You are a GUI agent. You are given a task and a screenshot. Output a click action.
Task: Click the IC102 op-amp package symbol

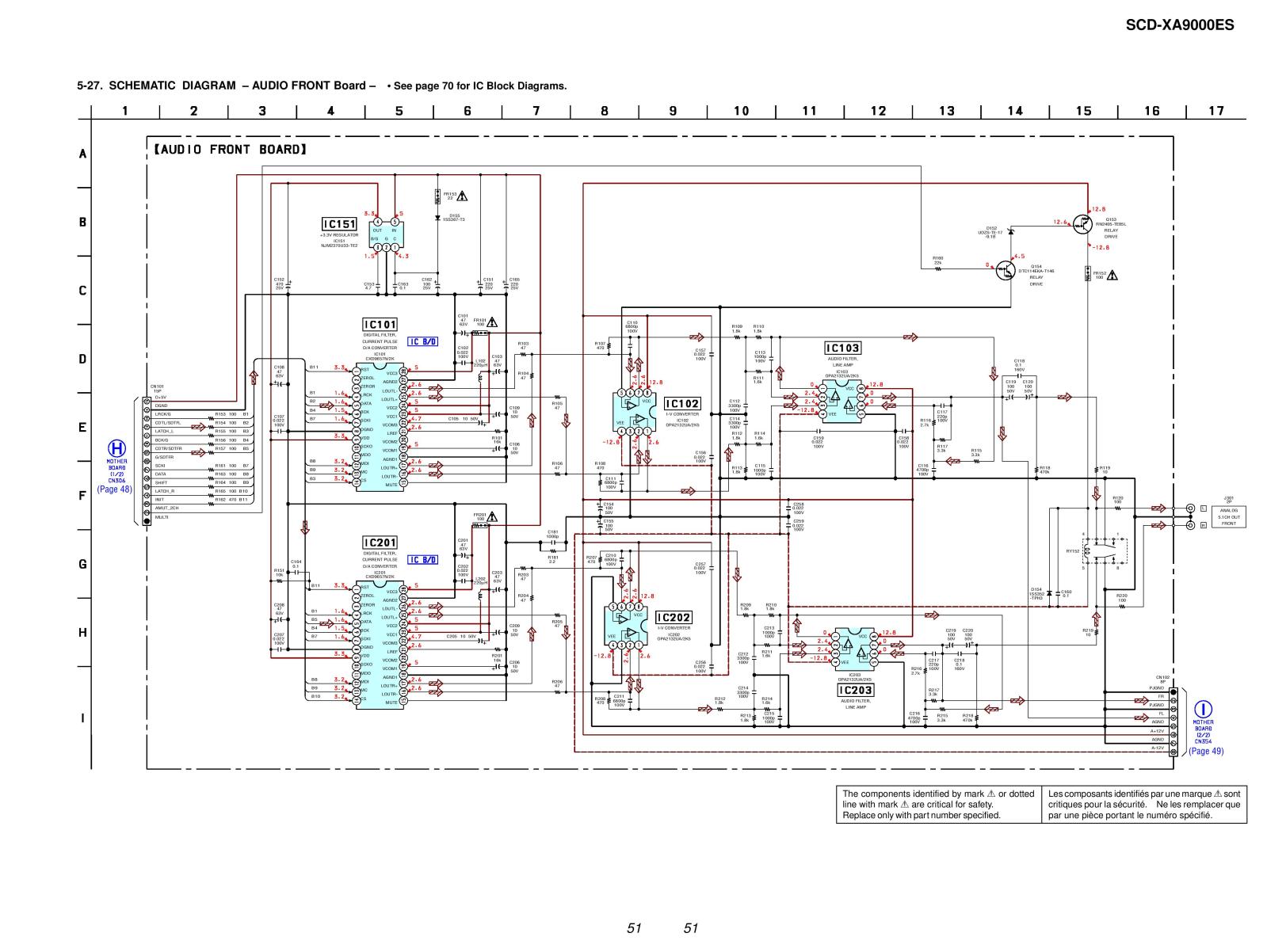[x=635, y=412]
